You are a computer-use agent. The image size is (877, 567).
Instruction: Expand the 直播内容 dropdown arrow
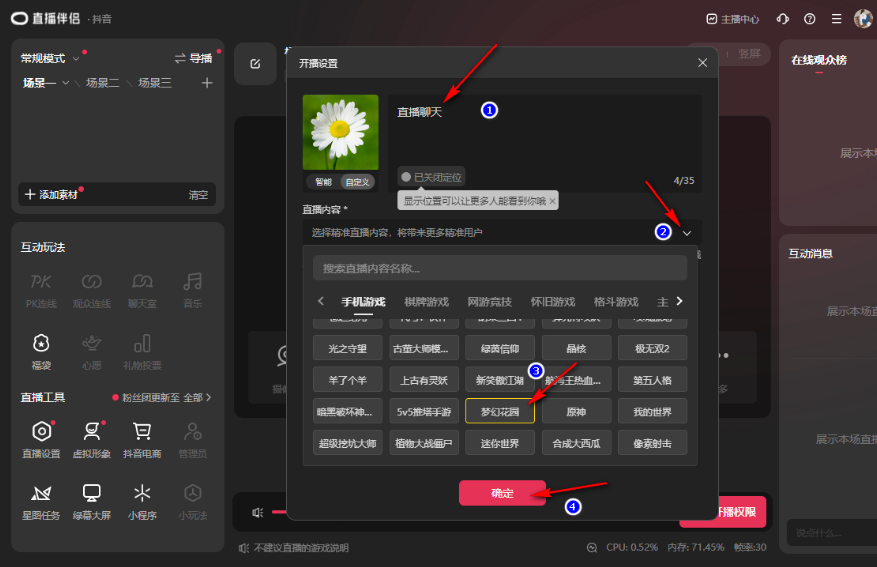(x=687, y=233)
